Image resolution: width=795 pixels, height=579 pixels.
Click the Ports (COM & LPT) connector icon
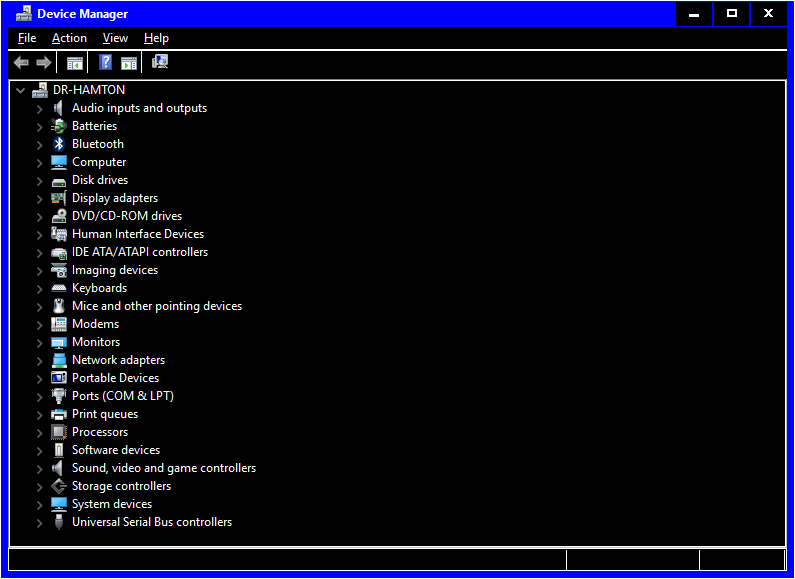coord(59,396)
